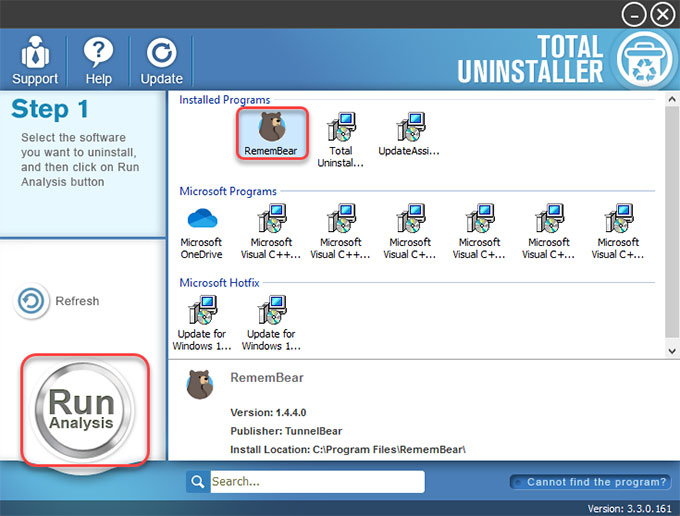Click the 'Installed Programs' section header
680x516 pixels.
click(x=225, y=100)
